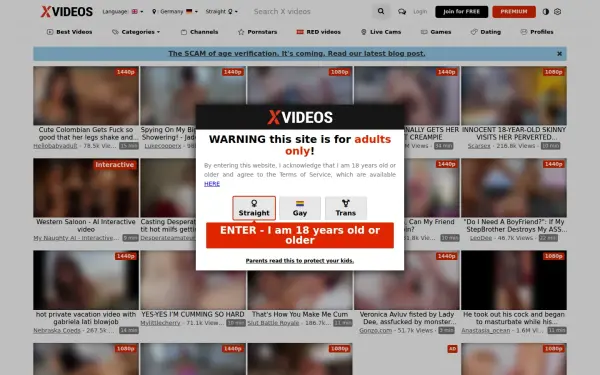This screenshot has height=375, width=600.
Task: Select the Gay option in the dialog
Action: click(300, 208)
